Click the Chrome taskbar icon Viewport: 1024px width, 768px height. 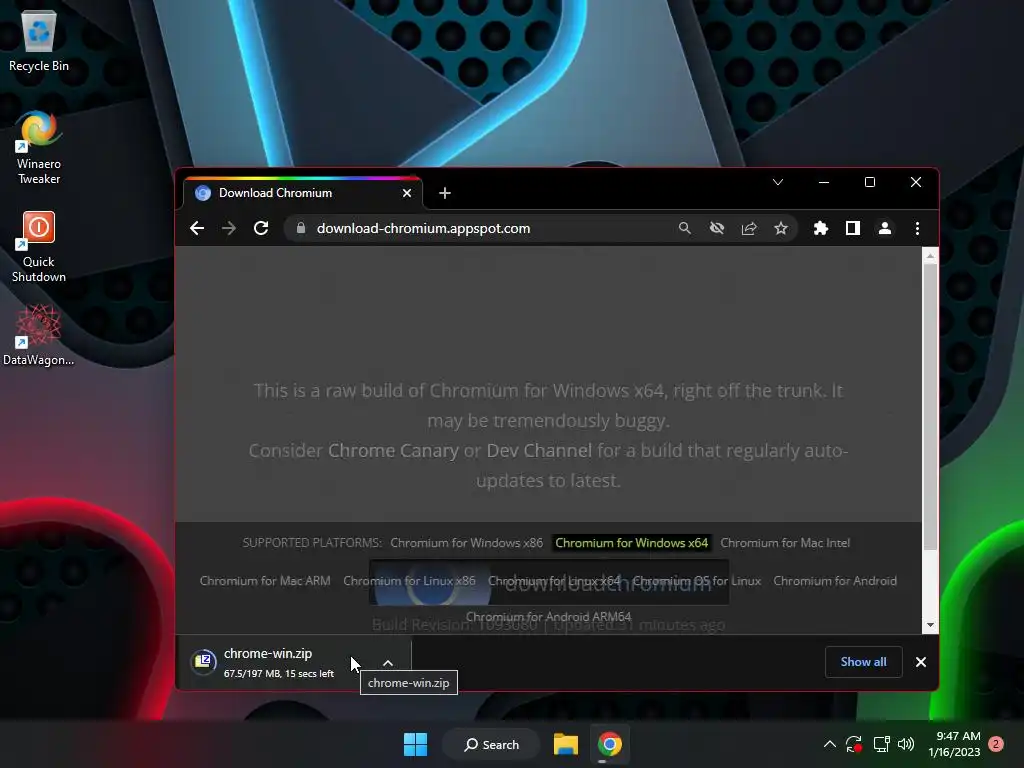point(609,744)
